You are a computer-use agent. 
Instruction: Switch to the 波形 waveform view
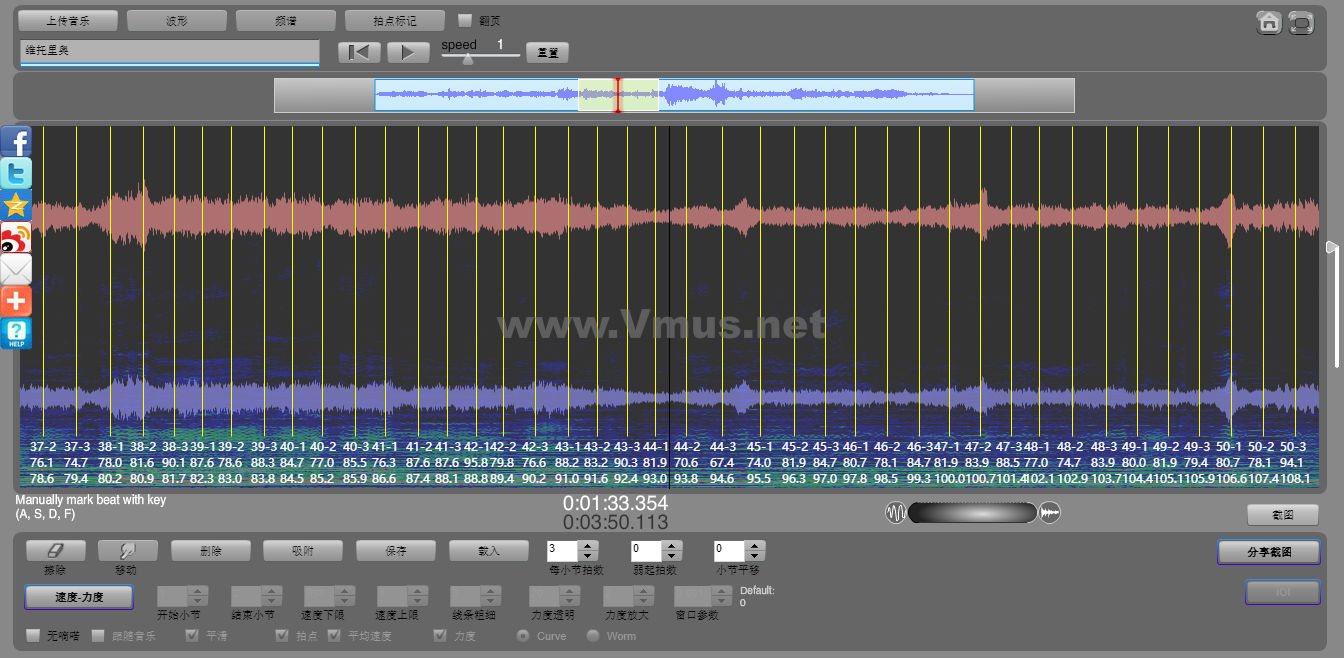click(x=177, y=20)
